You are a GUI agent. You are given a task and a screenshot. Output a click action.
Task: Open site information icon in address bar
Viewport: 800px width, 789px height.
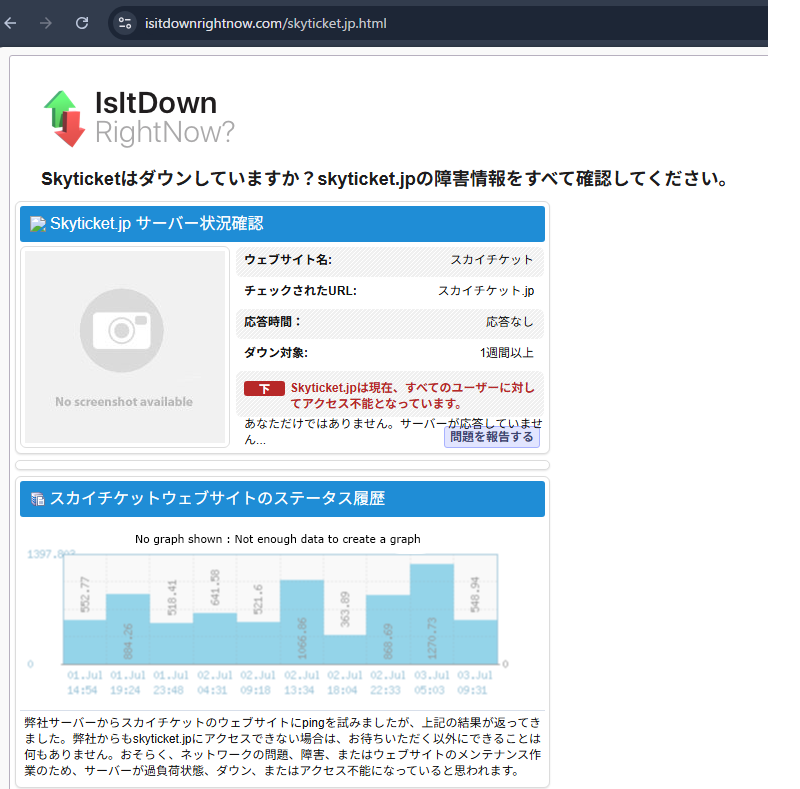pos(124,23)
